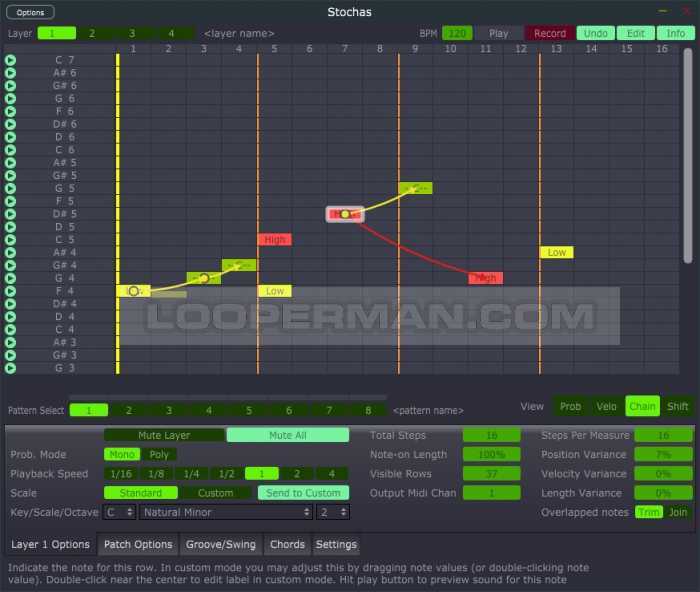Set playback speed to 1/4
The height and width of the screenshot is (592, 700).
192,474
